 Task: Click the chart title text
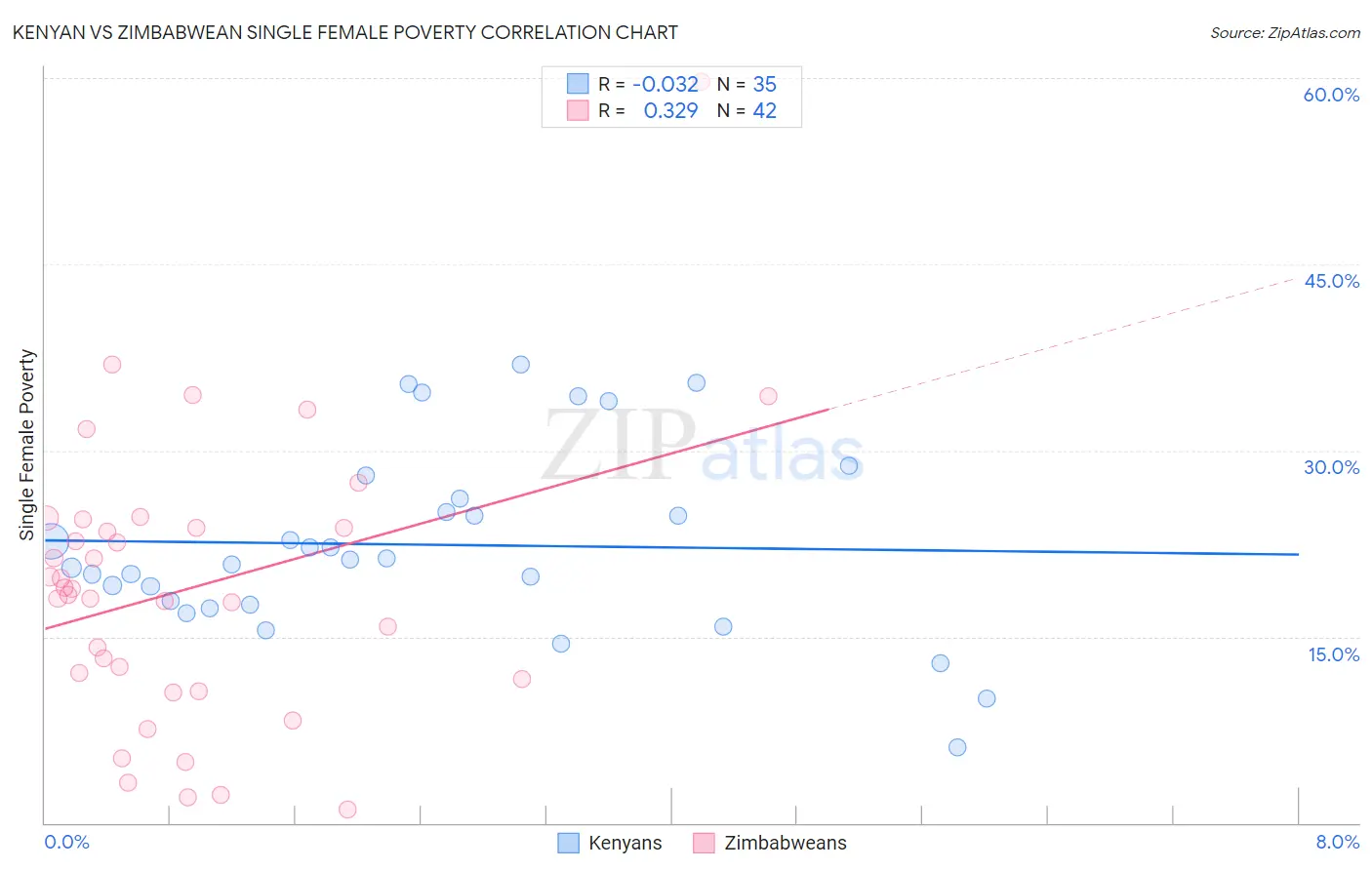[344, 32]
